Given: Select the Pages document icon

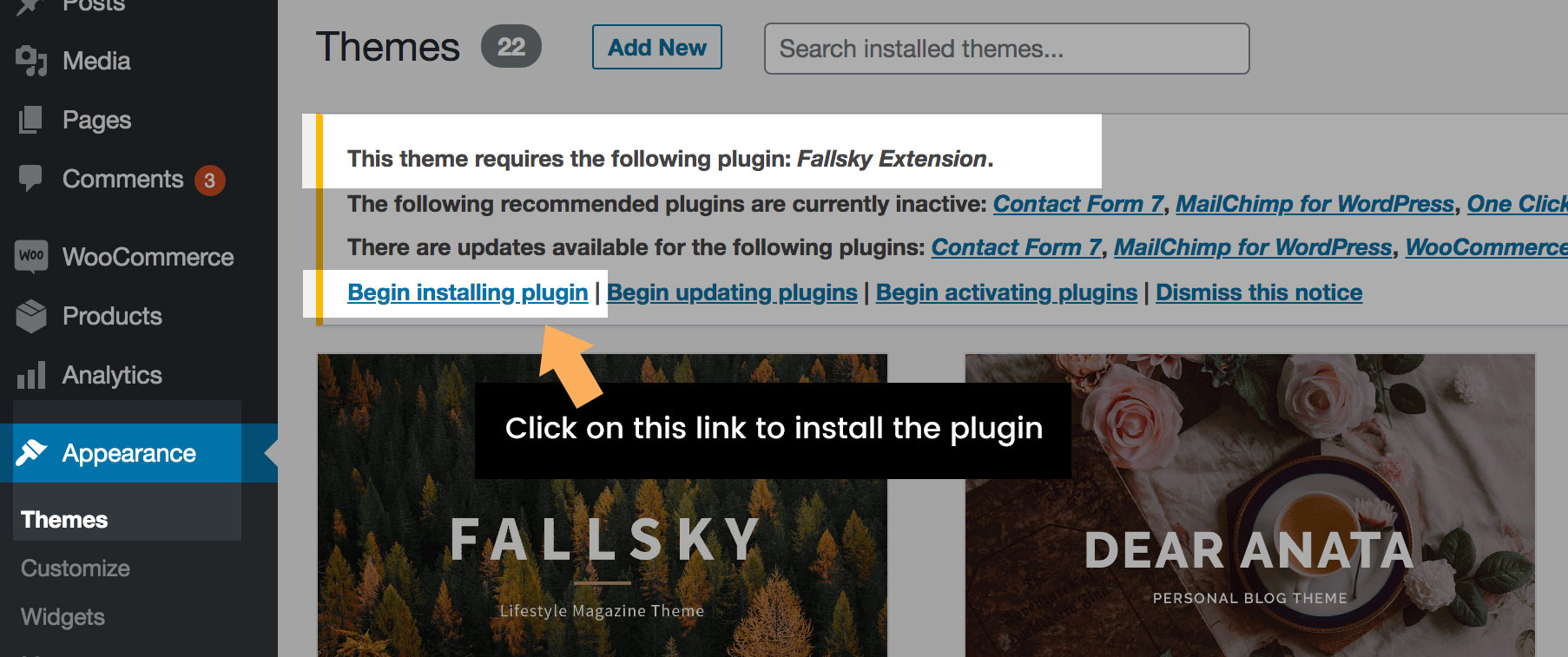Looking at the screenshot, I should pyautogui.click(x=32, y=120).
